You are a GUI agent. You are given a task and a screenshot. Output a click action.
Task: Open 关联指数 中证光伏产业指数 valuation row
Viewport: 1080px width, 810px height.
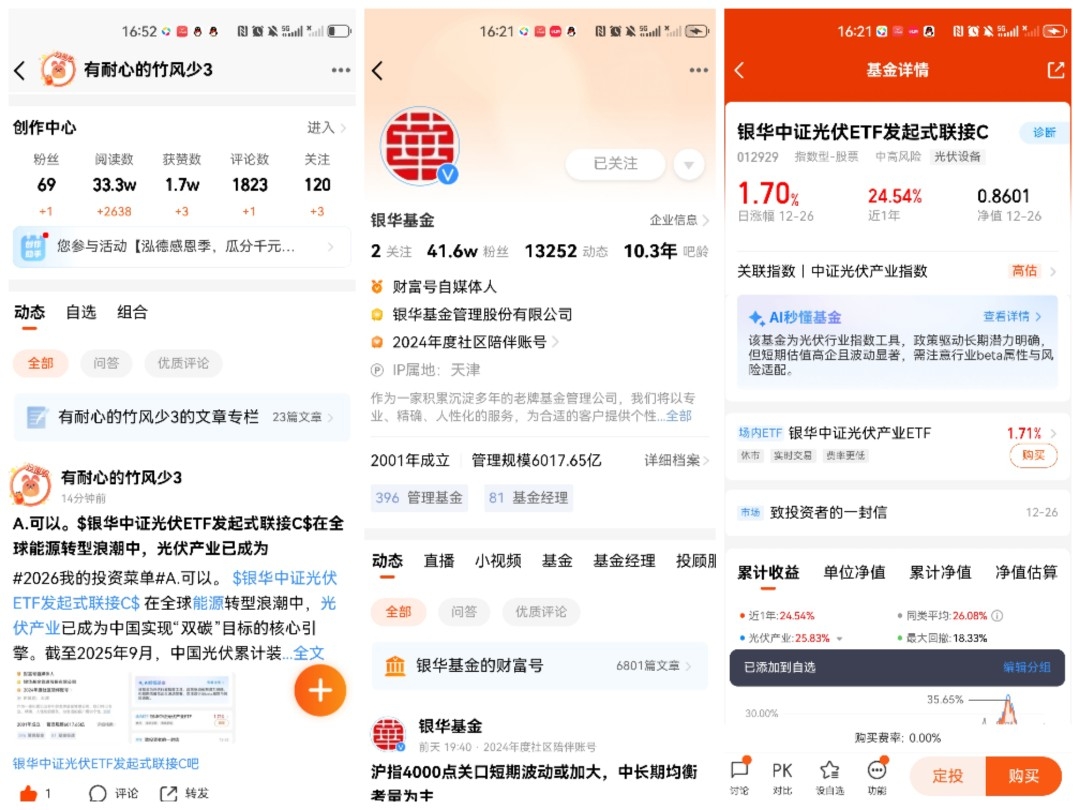[x=897, y=271]
